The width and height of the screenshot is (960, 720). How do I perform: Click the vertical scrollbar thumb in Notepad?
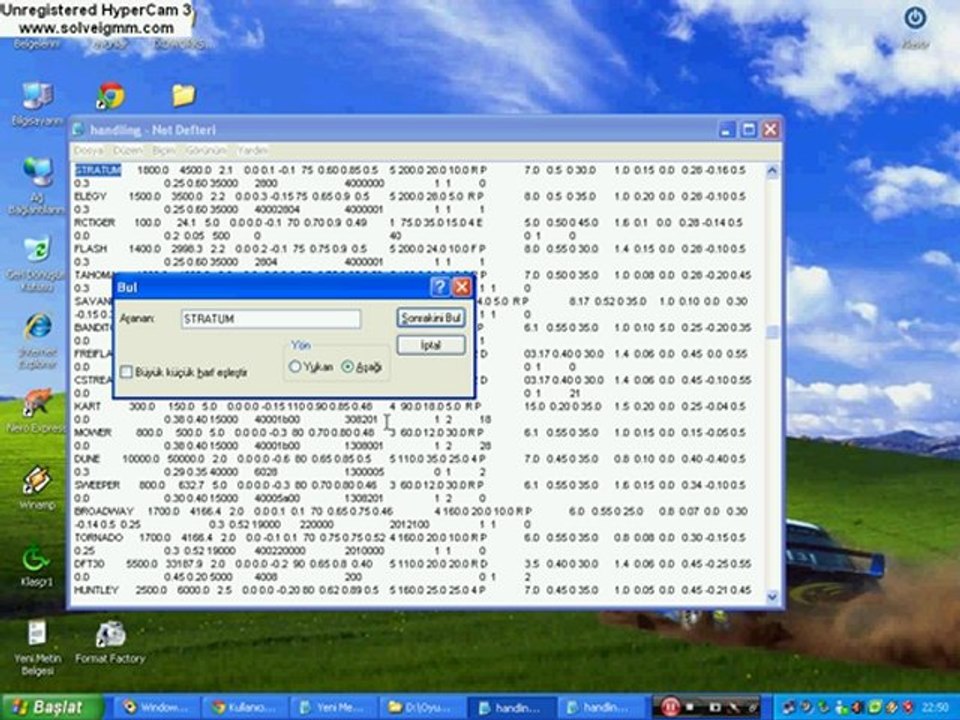click(772, 332)
